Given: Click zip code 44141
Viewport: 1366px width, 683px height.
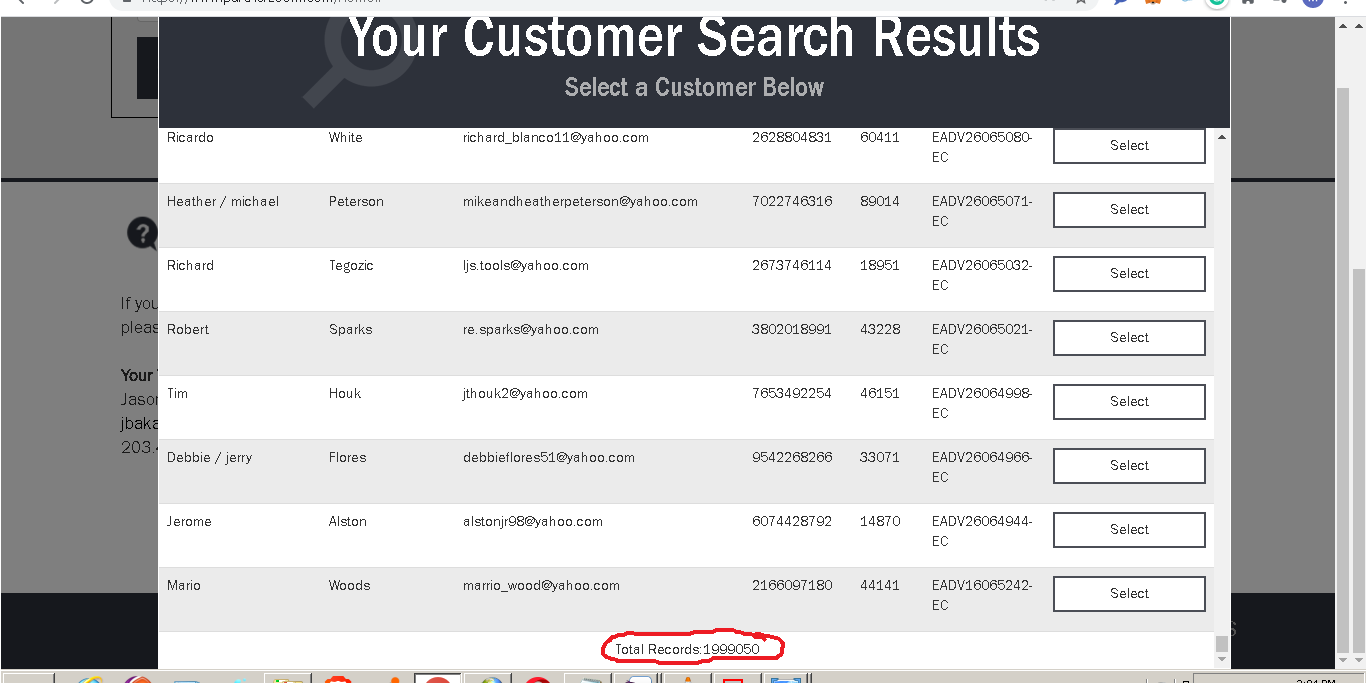Looking at the screenshot, I should tap(880, 586).
